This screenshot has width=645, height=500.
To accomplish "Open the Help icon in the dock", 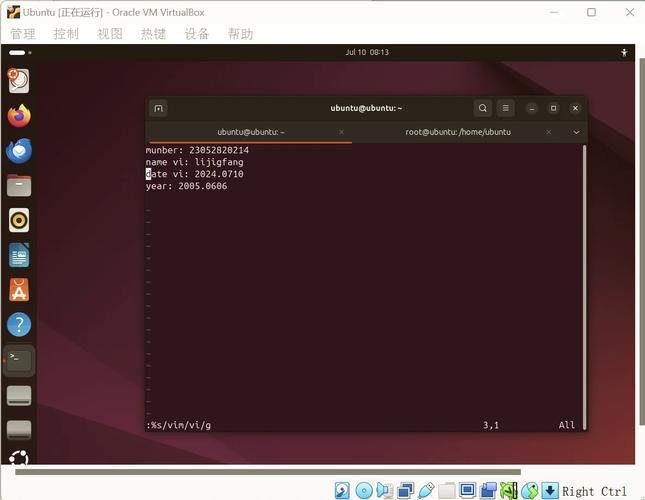I will [19, 324].
